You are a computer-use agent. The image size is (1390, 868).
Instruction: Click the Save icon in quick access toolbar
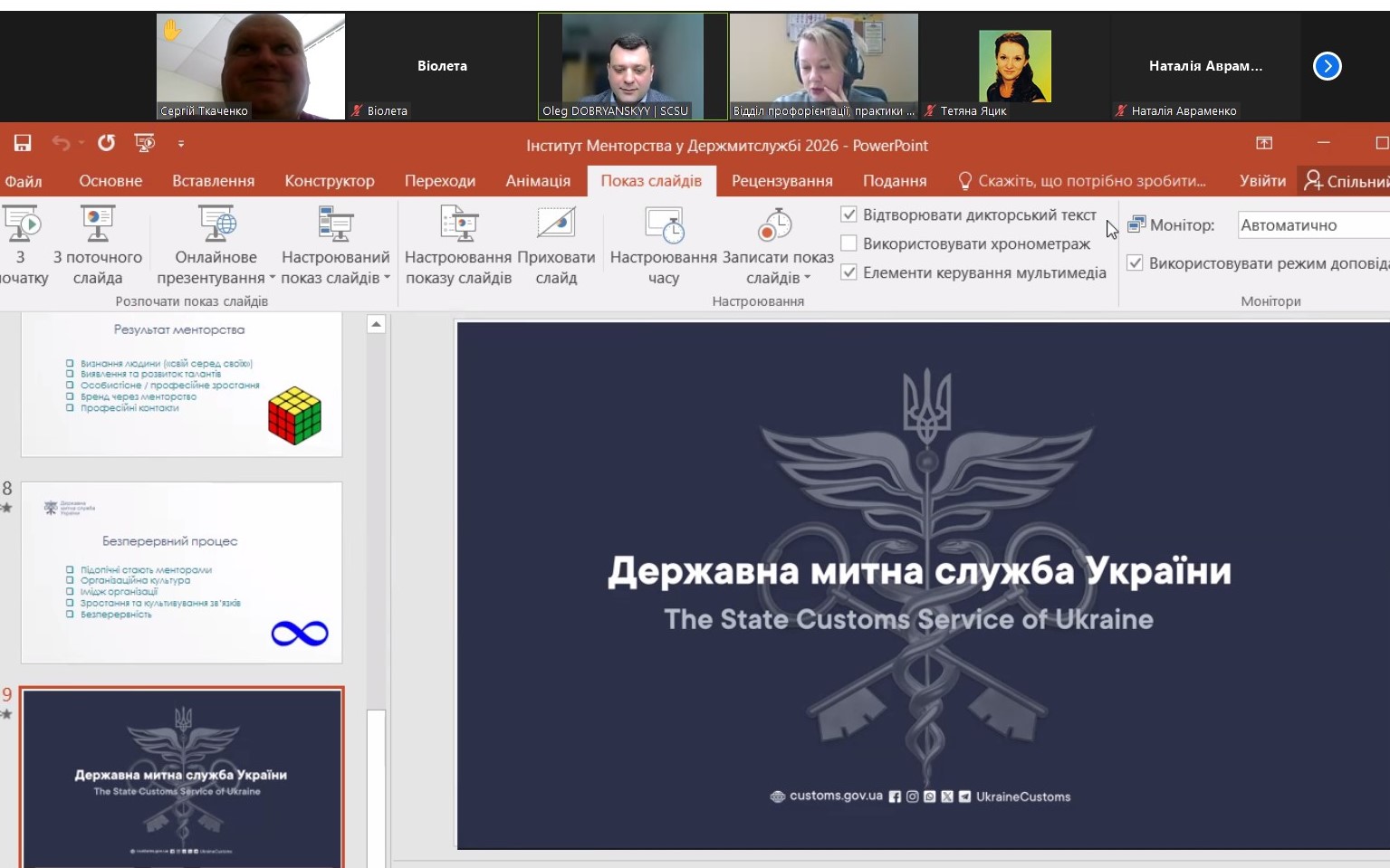pos(23,143)
